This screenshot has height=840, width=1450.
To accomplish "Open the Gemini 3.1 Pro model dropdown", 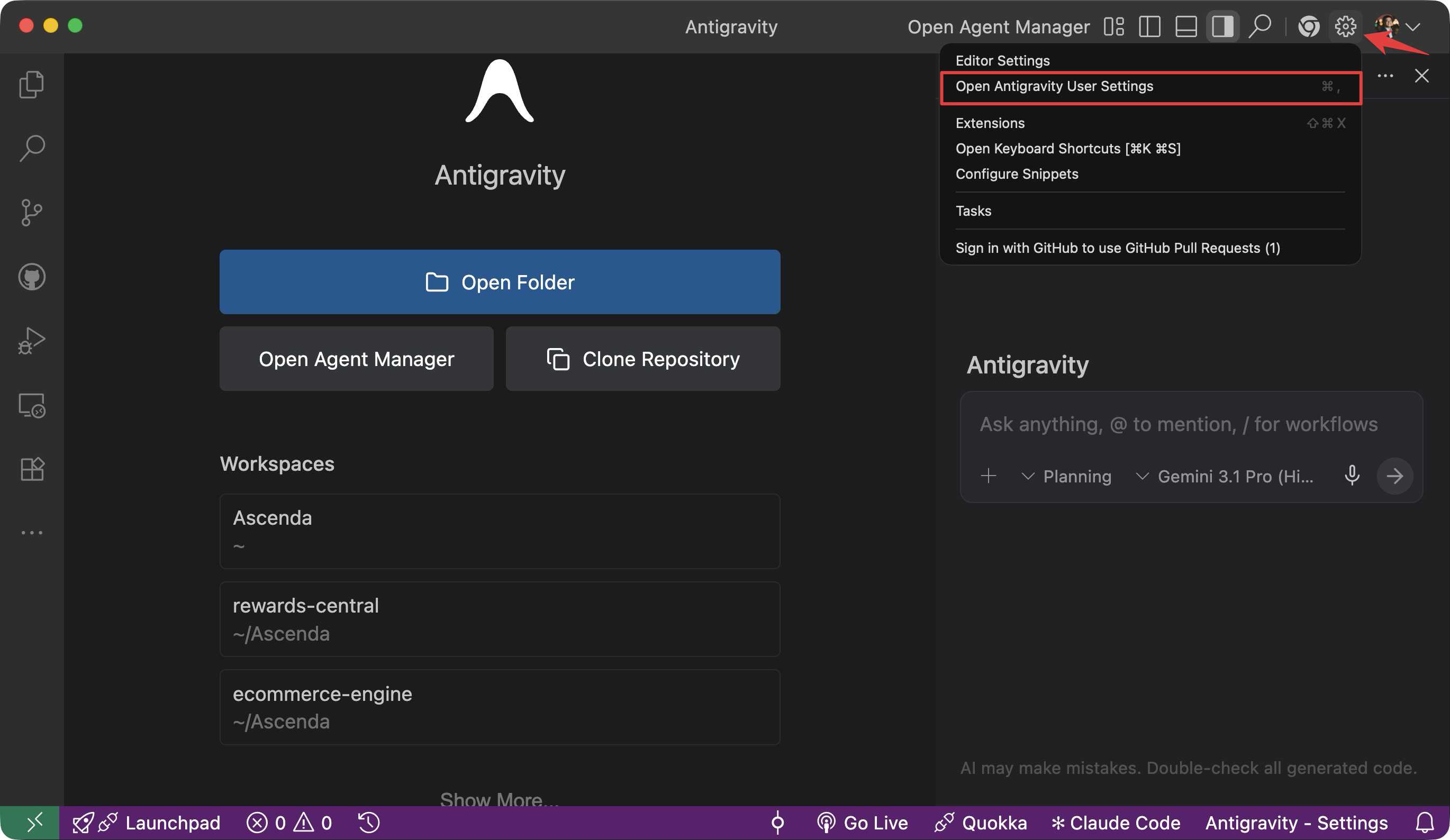I will tap(1225, 477).
